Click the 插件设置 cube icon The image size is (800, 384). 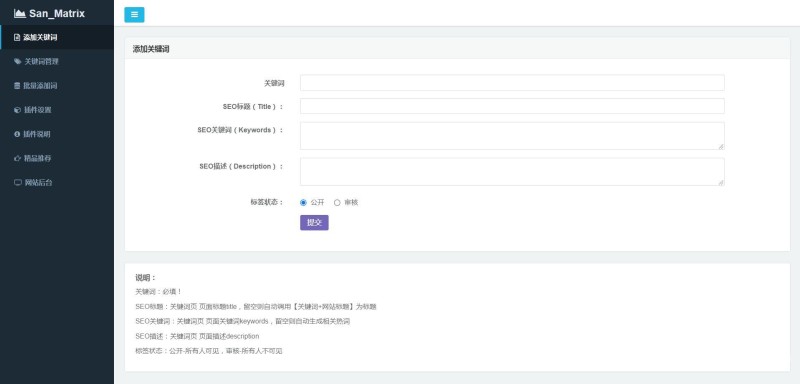(x=17, y=110)
